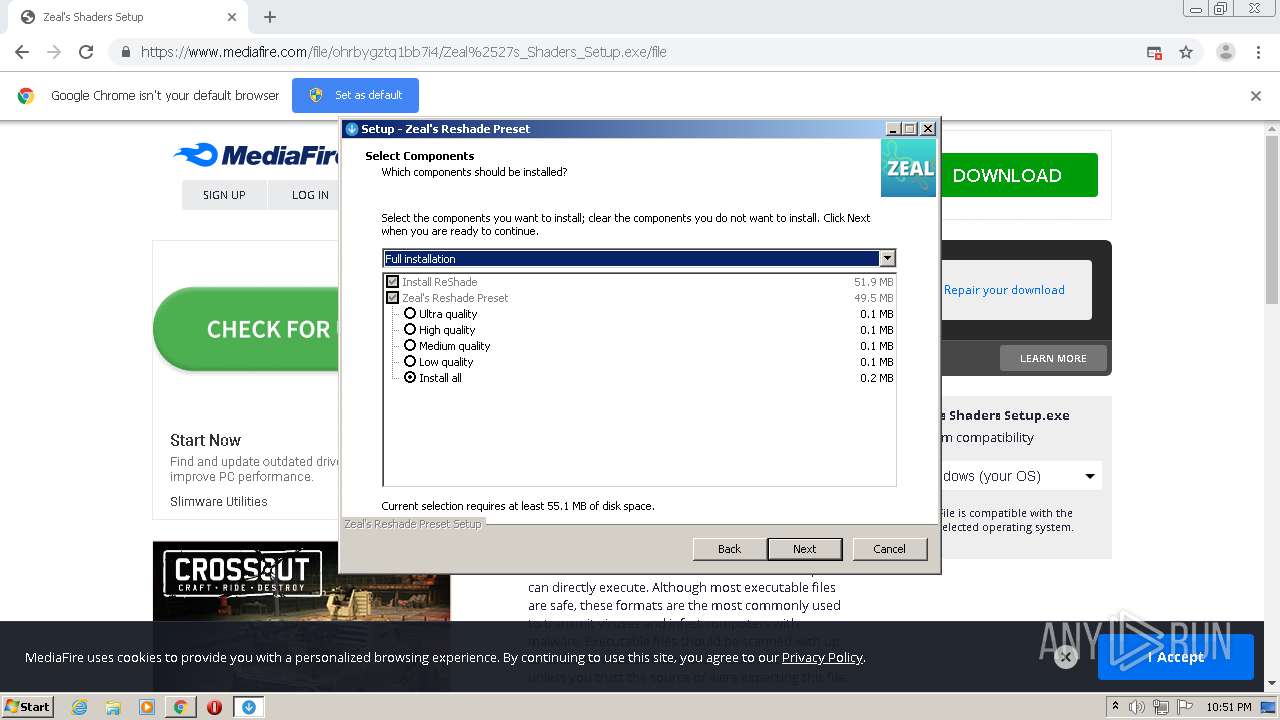Accept MediaFire cookies
Screen dimensions: 1280x720
[x=1176, y=657]
